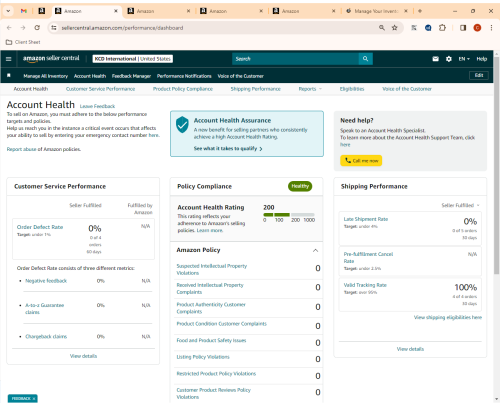Open the Order Defect Rate link
Screen dimensions: 500x403
(x=40, y=227)
